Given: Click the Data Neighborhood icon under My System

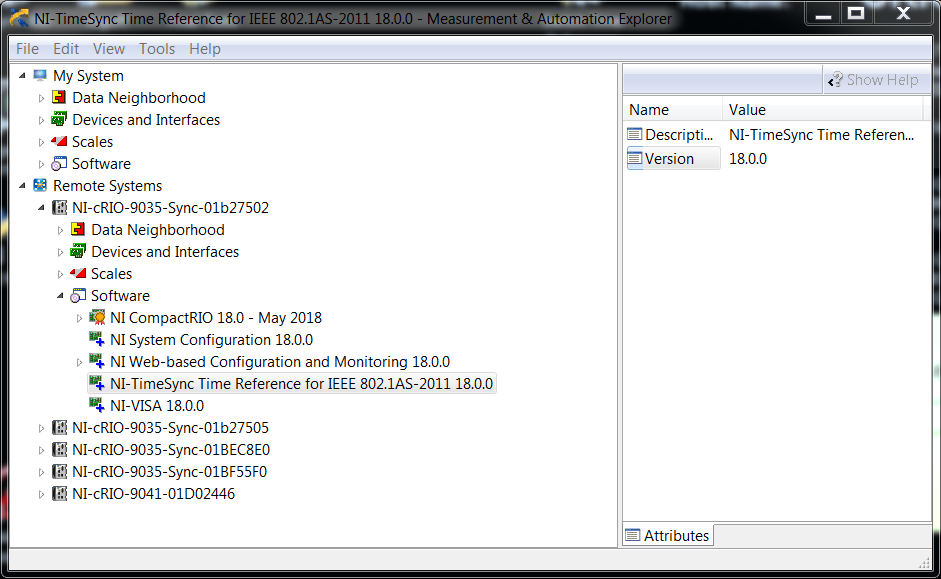Looking at the screenshot, I should click(x=59, y=98).
